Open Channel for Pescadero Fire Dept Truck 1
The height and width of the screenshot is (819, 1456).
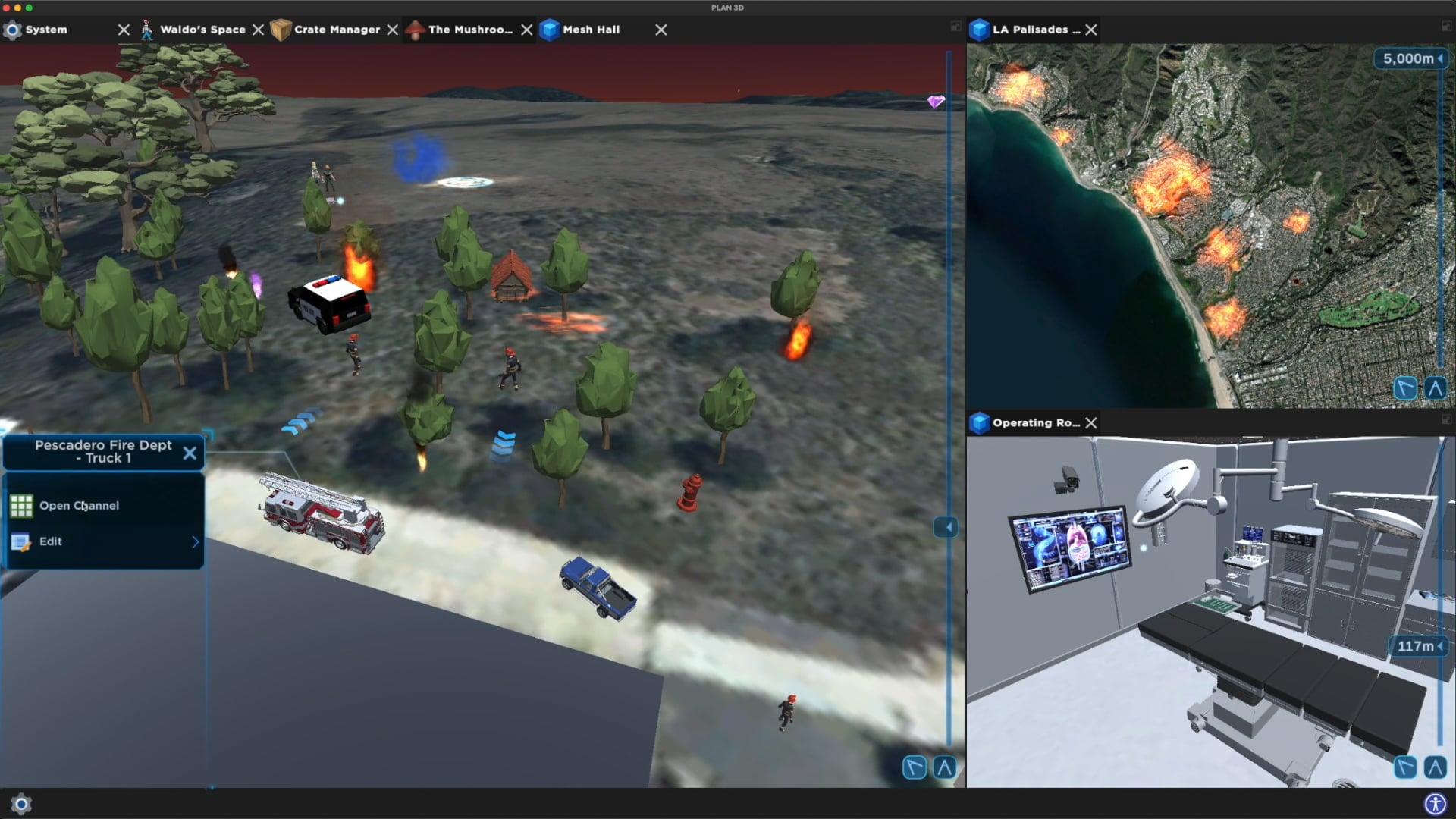point(79,505)
